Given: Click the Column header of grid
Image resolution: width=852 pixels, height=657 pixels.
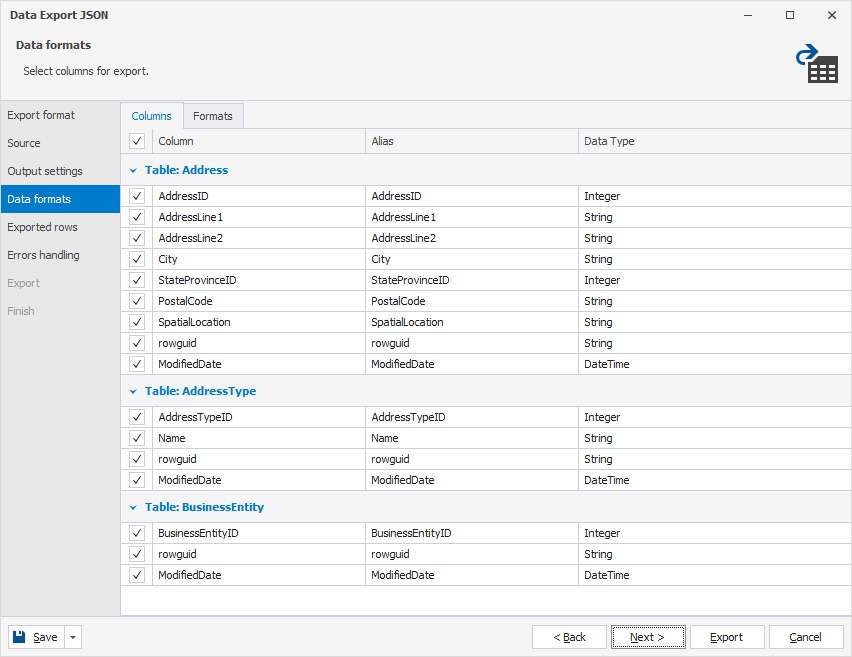Looking at the screenshot, I should tap(259, 141).
